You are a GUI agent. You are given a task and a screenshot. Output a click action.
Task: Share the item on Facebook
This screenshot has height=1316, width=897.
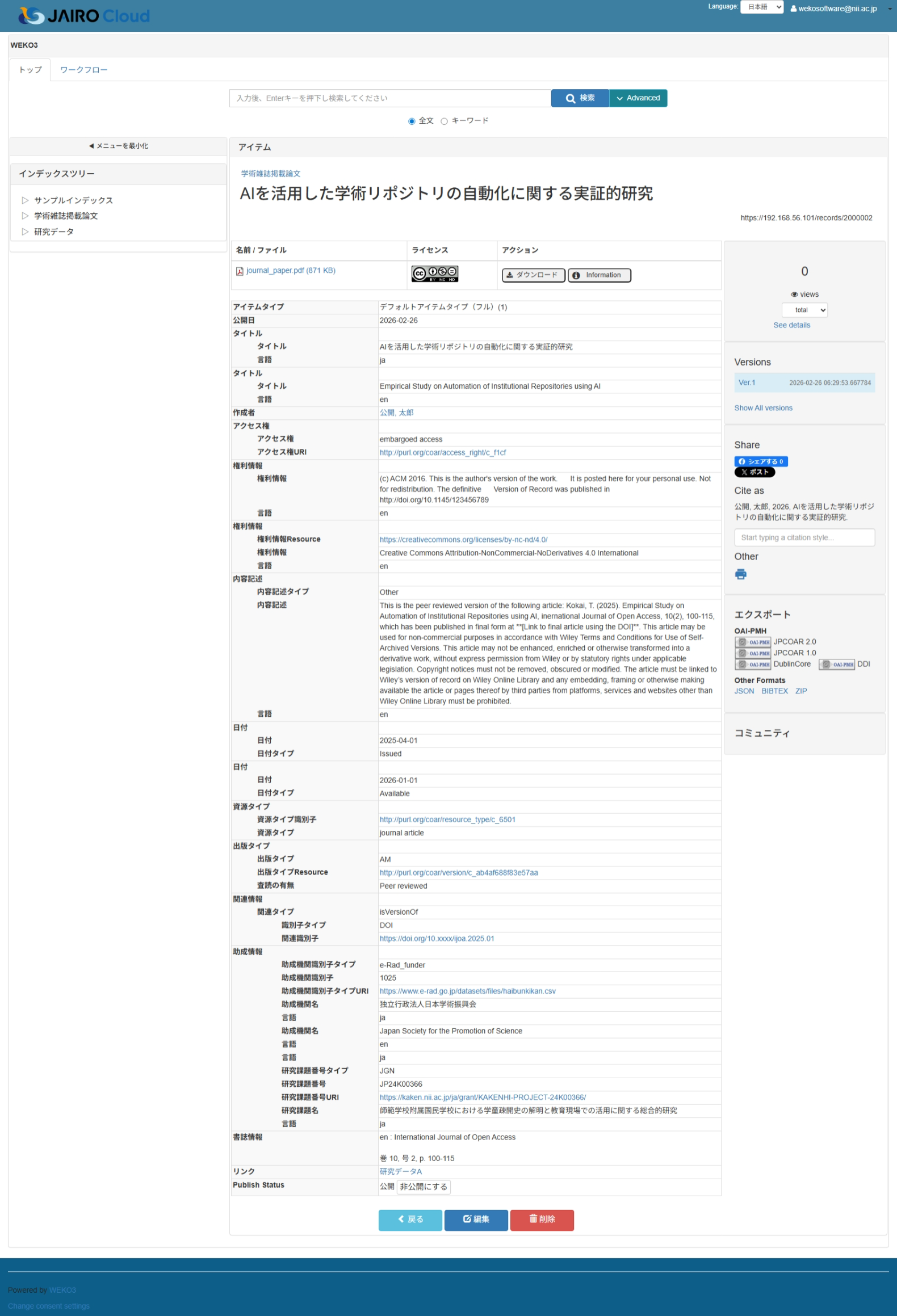tap(761, 461)
